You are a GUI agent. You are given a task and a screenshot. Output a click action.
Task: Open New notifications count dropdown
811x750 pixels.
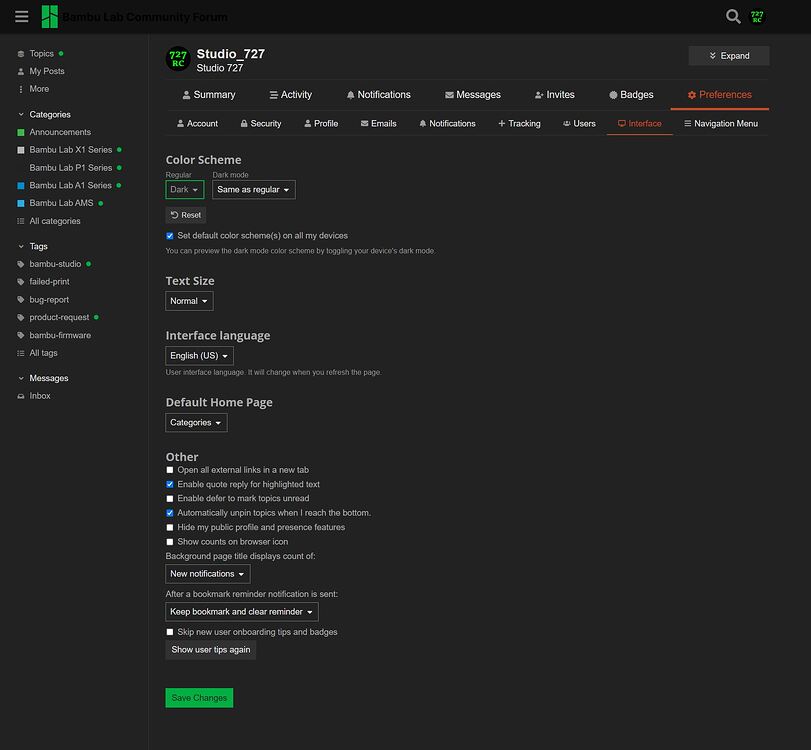[x=207, y=574]
